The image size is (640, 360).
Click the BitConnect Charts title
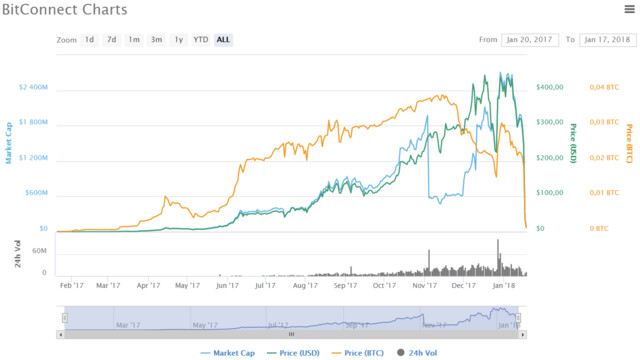(65, 9)
